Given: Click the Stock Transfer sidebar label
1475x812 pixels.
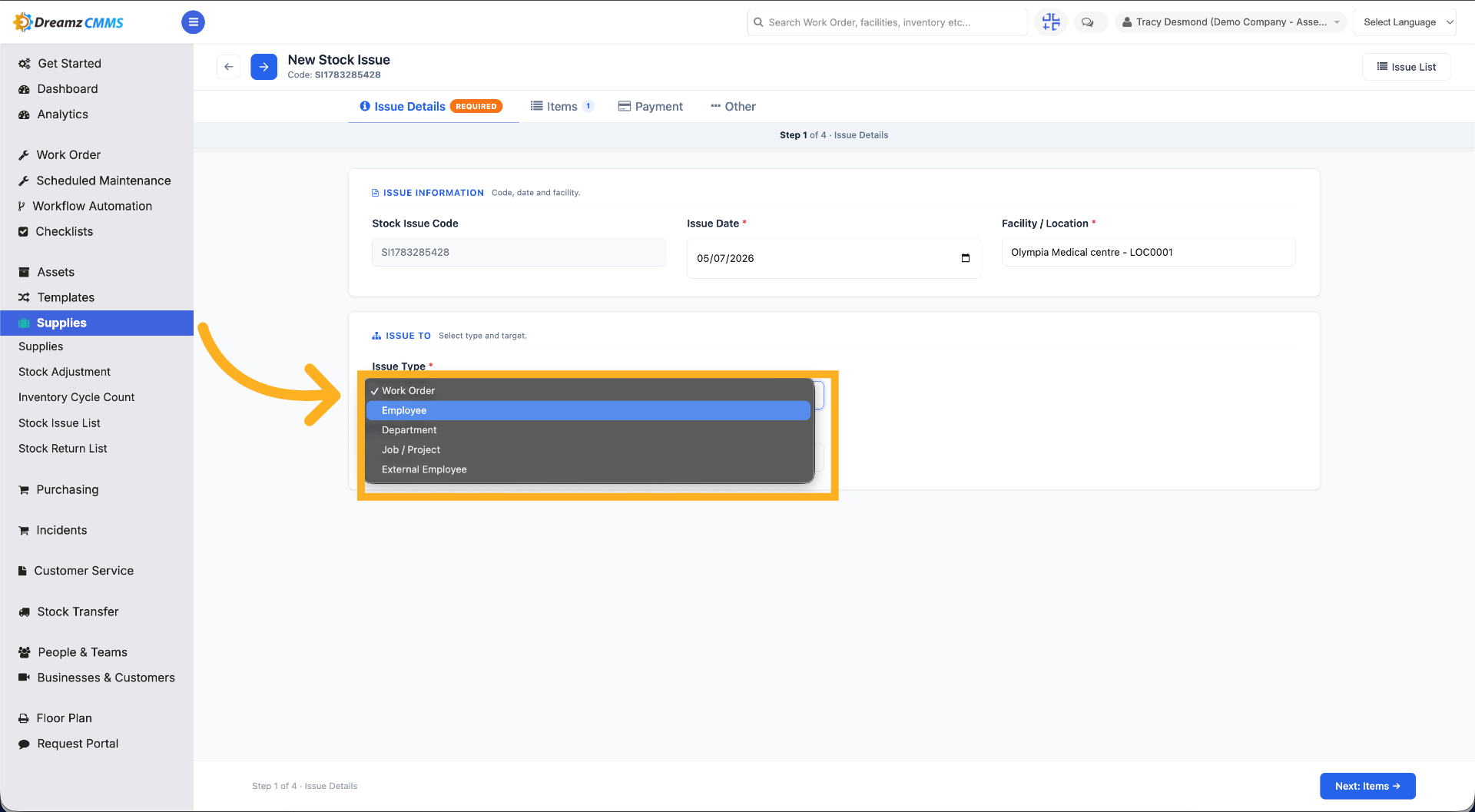Looking at the screenshot, I should (x=78, y=611).
